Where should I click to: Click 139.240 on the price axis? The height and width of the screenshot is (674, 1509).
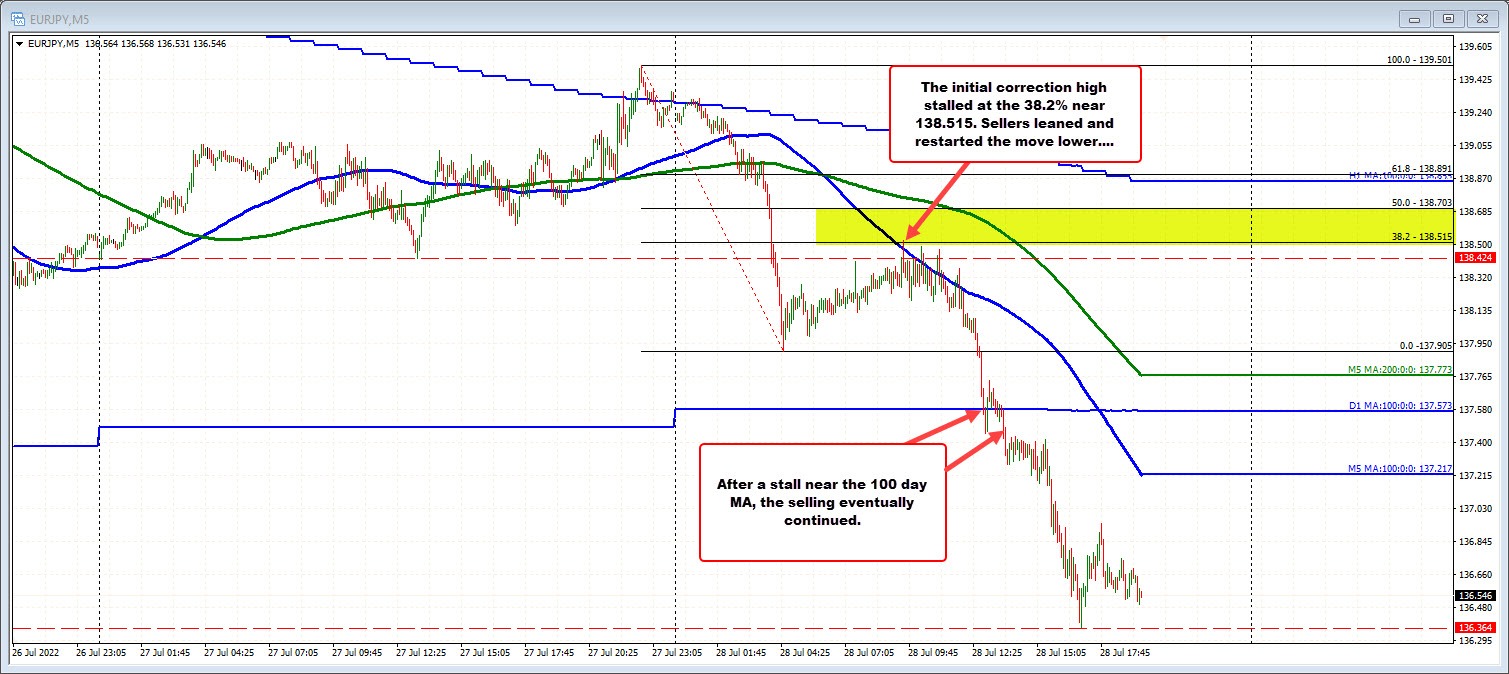[x=1476, y=112]
